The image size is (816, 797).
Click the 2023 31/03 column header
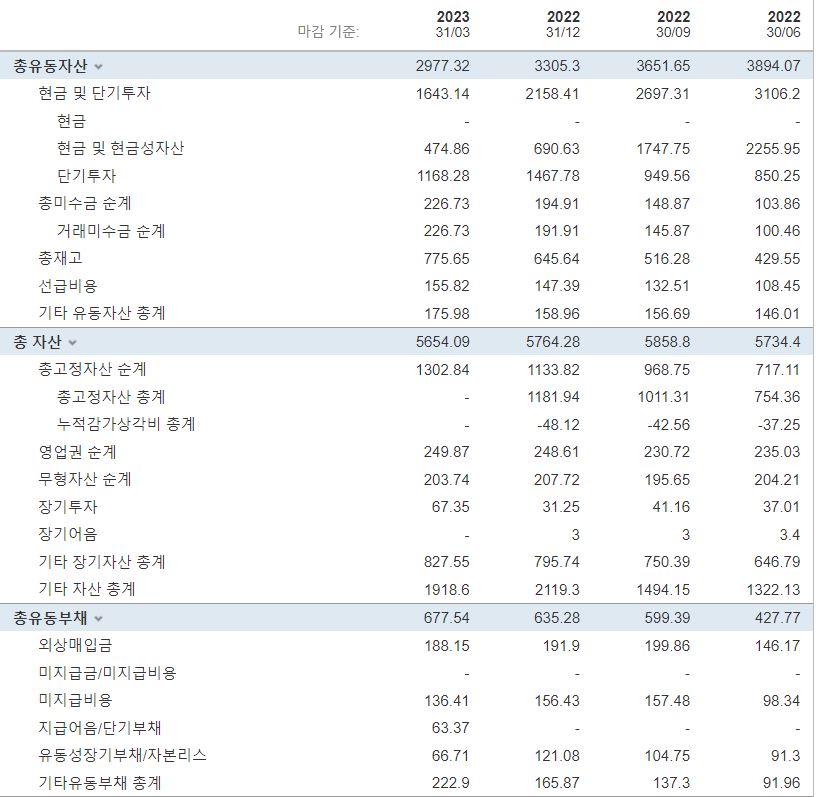[453, 24]
